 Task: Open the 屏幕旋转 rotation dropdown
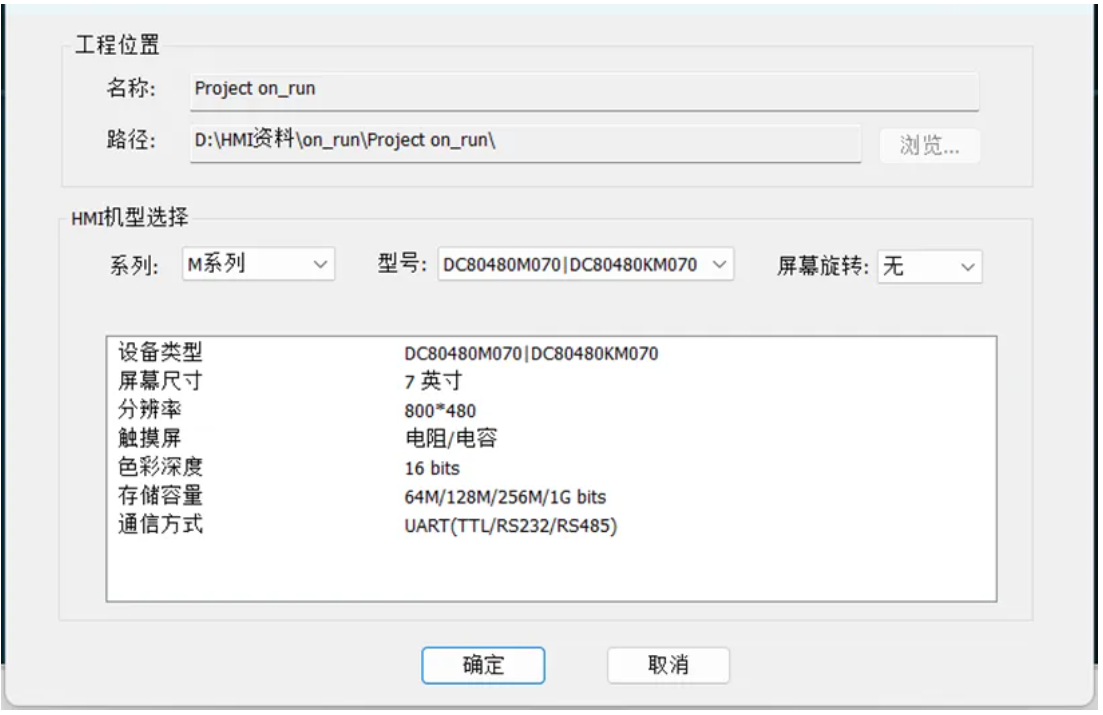(929, 267)
